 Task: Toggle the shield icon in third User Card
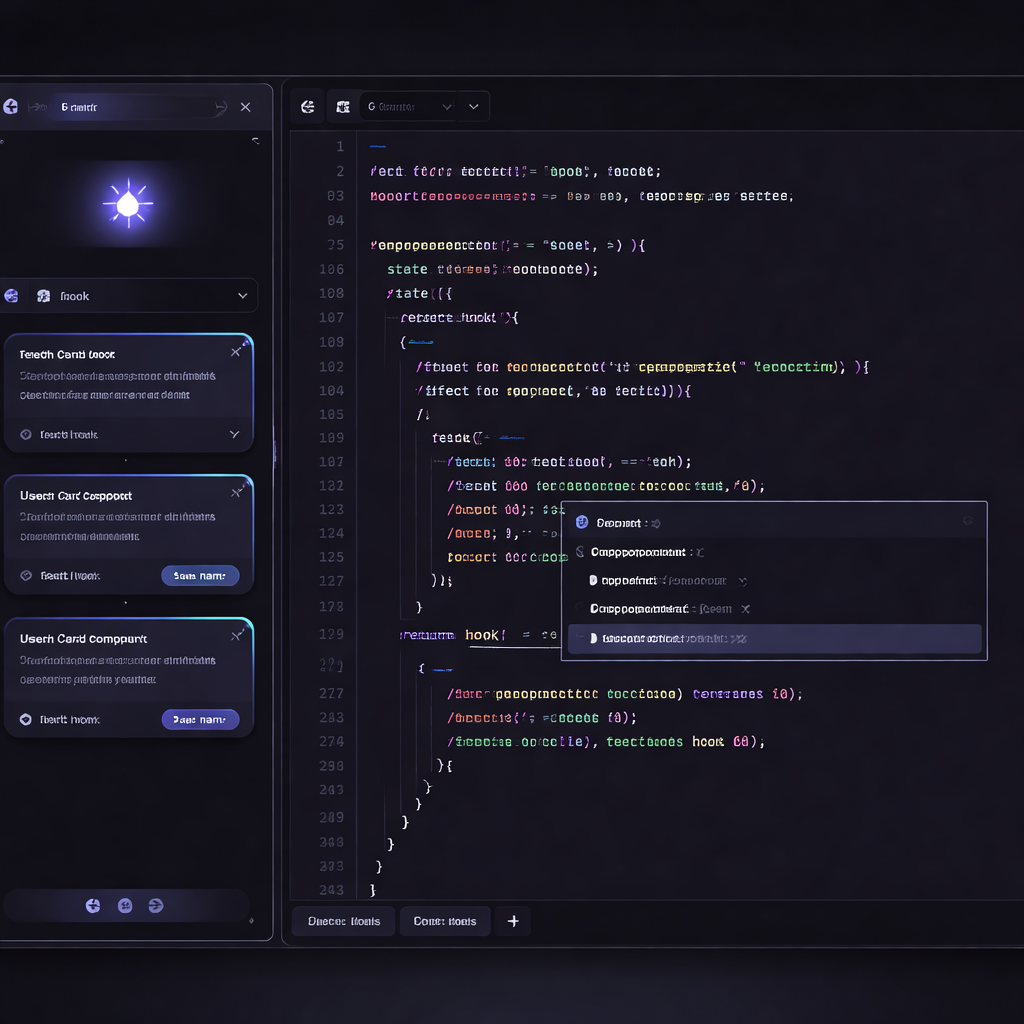(26, 719)
